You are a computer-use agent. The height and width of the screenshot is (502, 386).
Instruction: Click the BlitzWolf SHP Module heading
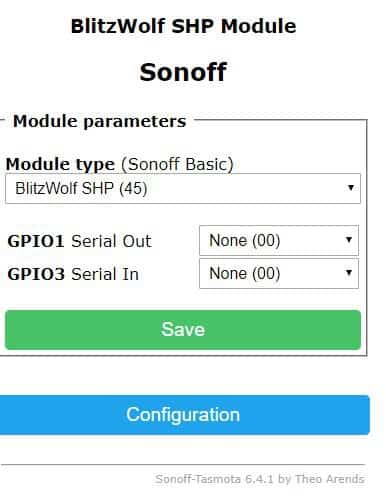point(183,26)
